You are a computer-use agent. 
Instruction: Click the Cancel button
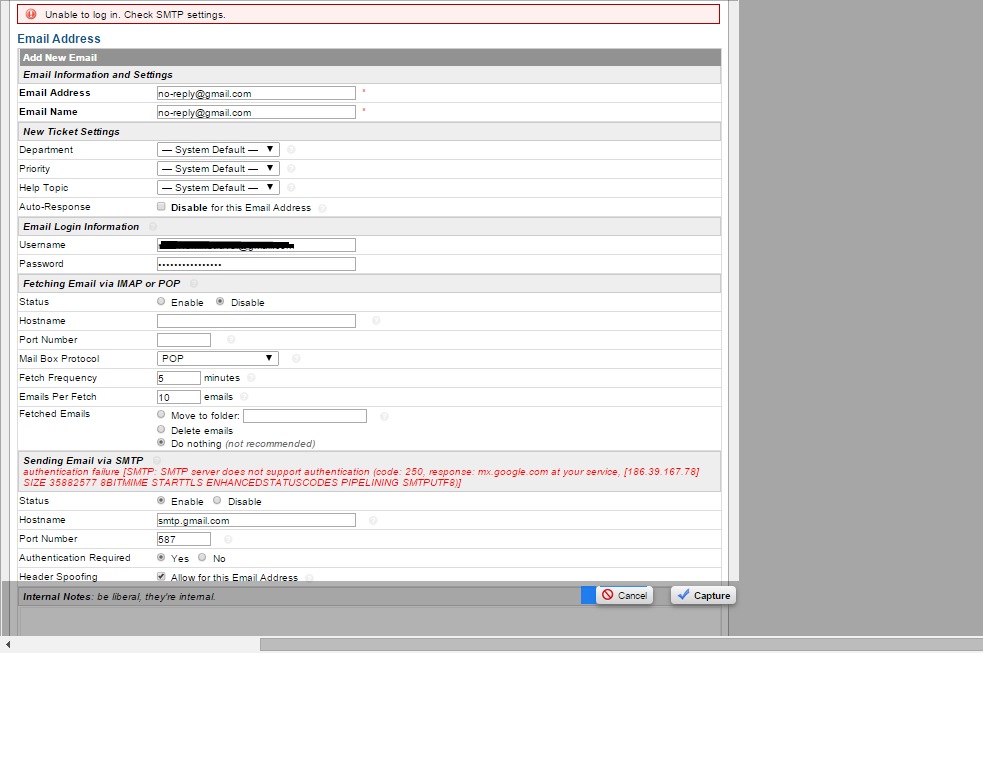click(x=624, y=595)
